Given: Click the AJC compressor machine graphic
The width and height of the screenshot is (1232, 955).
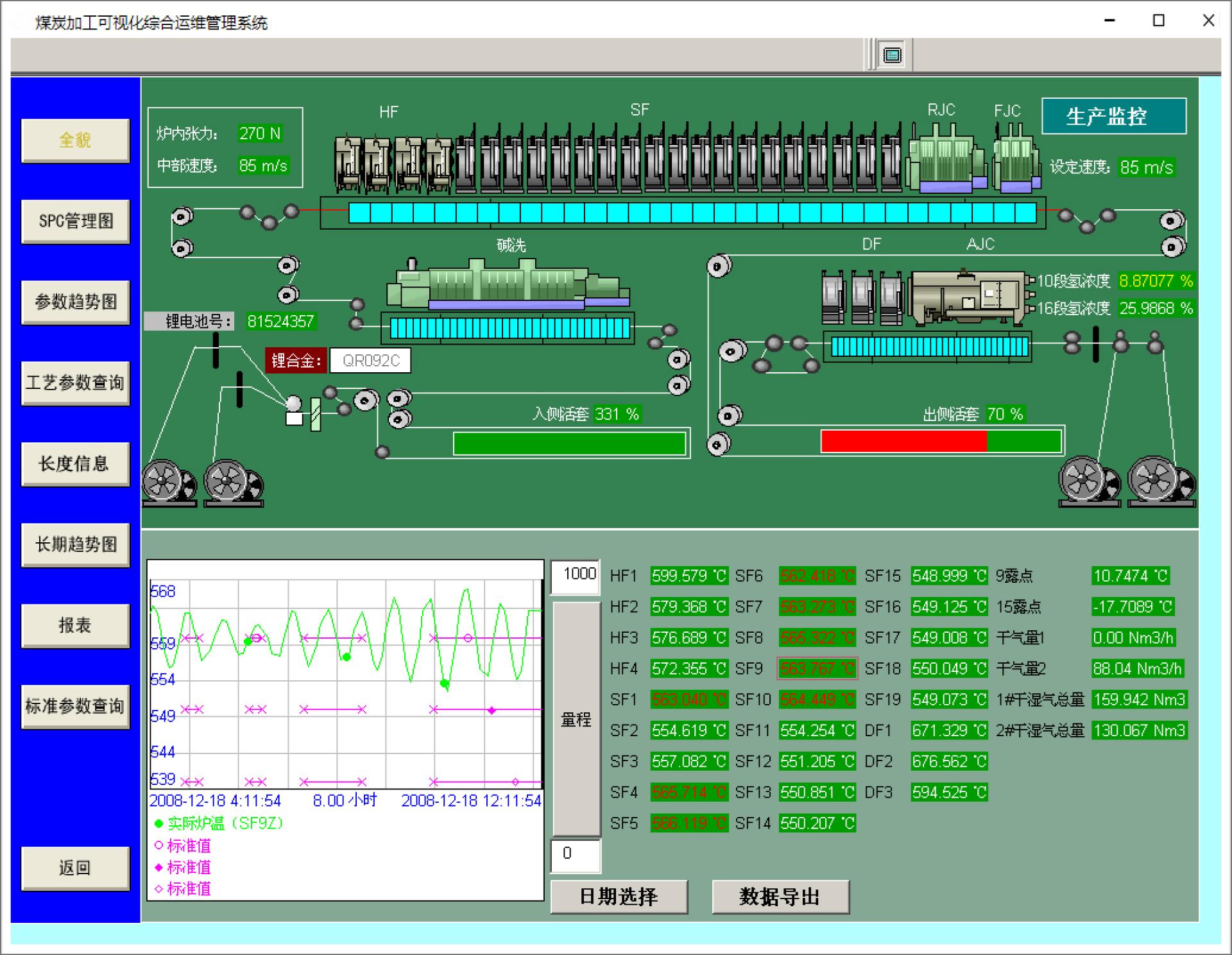Looking at the screenshot, I should [966, 298].
